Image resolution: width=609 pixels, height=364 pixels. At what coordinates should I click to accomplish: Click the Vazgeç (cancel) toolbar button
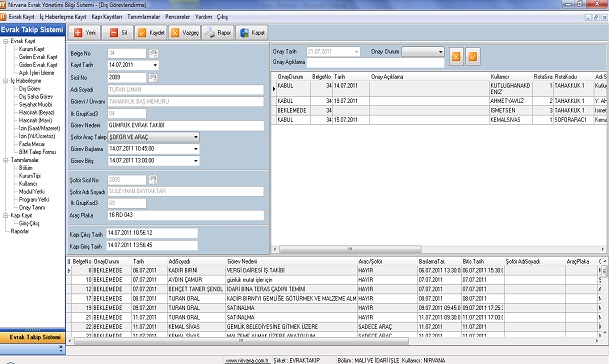click(x=184, y=33)
